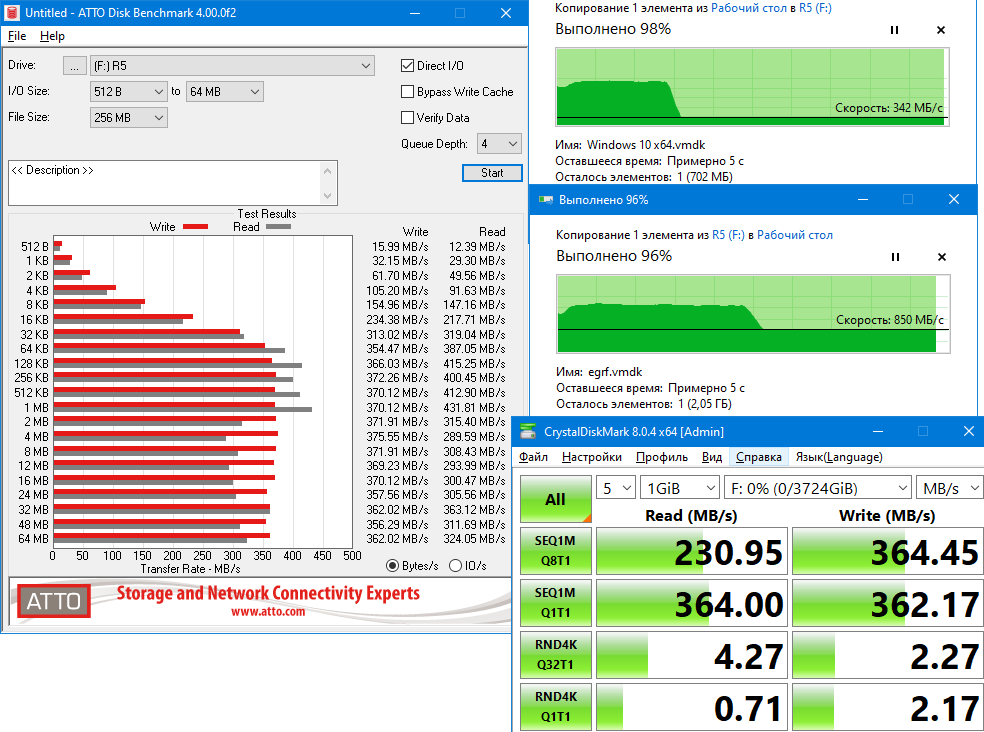984x732 pixels.
Task: Open the Рабочий стол destination link in 96% copy
Action: (x=794, y=235)
